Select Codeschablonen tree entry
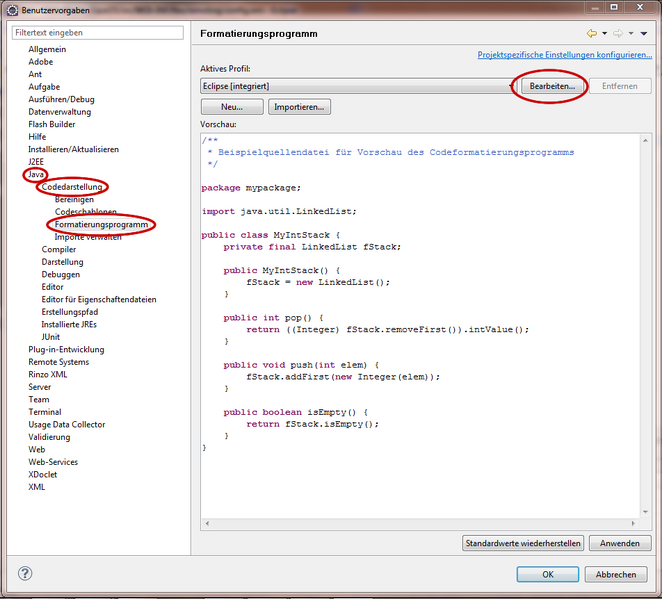 click(x=86, y=212)
